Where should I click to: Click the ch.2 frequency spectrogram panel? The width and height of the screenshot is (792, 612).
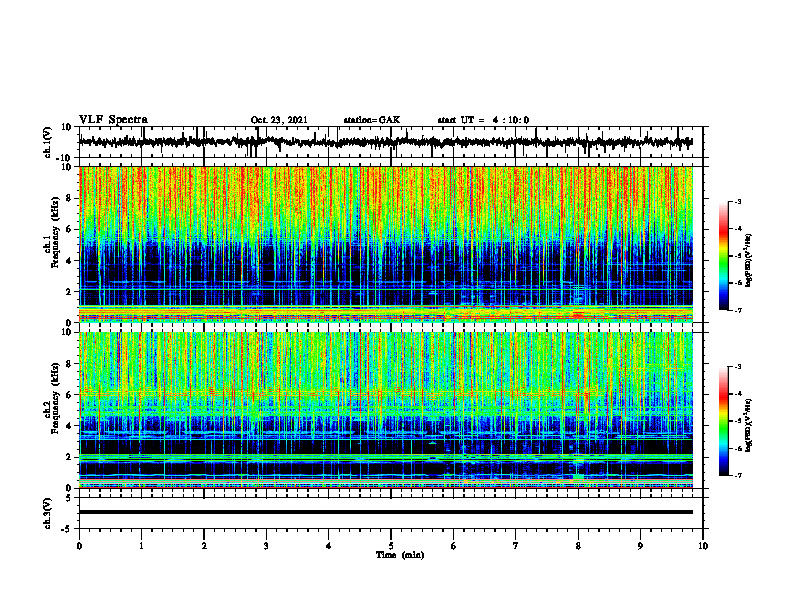pyautogui.click(x=386, y=410)
